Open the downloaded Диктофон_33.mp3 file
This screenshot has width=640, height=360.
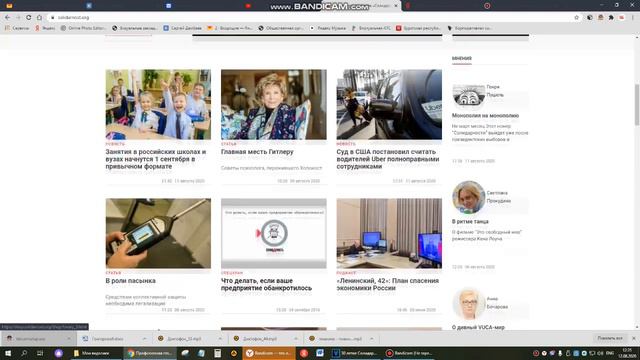[184, 339]
